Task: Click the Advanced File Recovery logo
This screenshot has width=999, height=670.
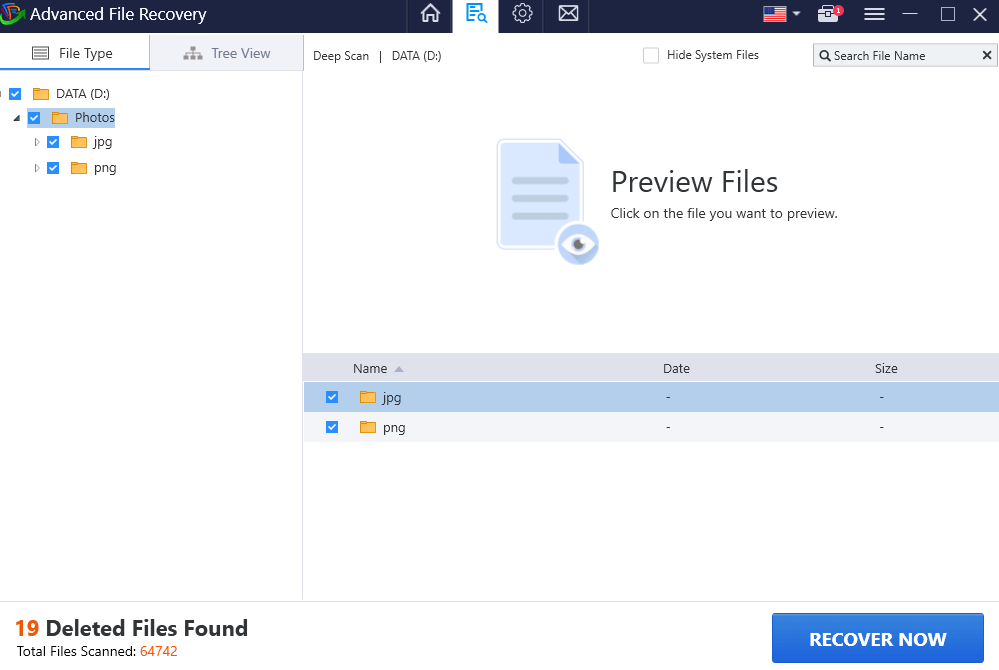Action: [11, 13]
